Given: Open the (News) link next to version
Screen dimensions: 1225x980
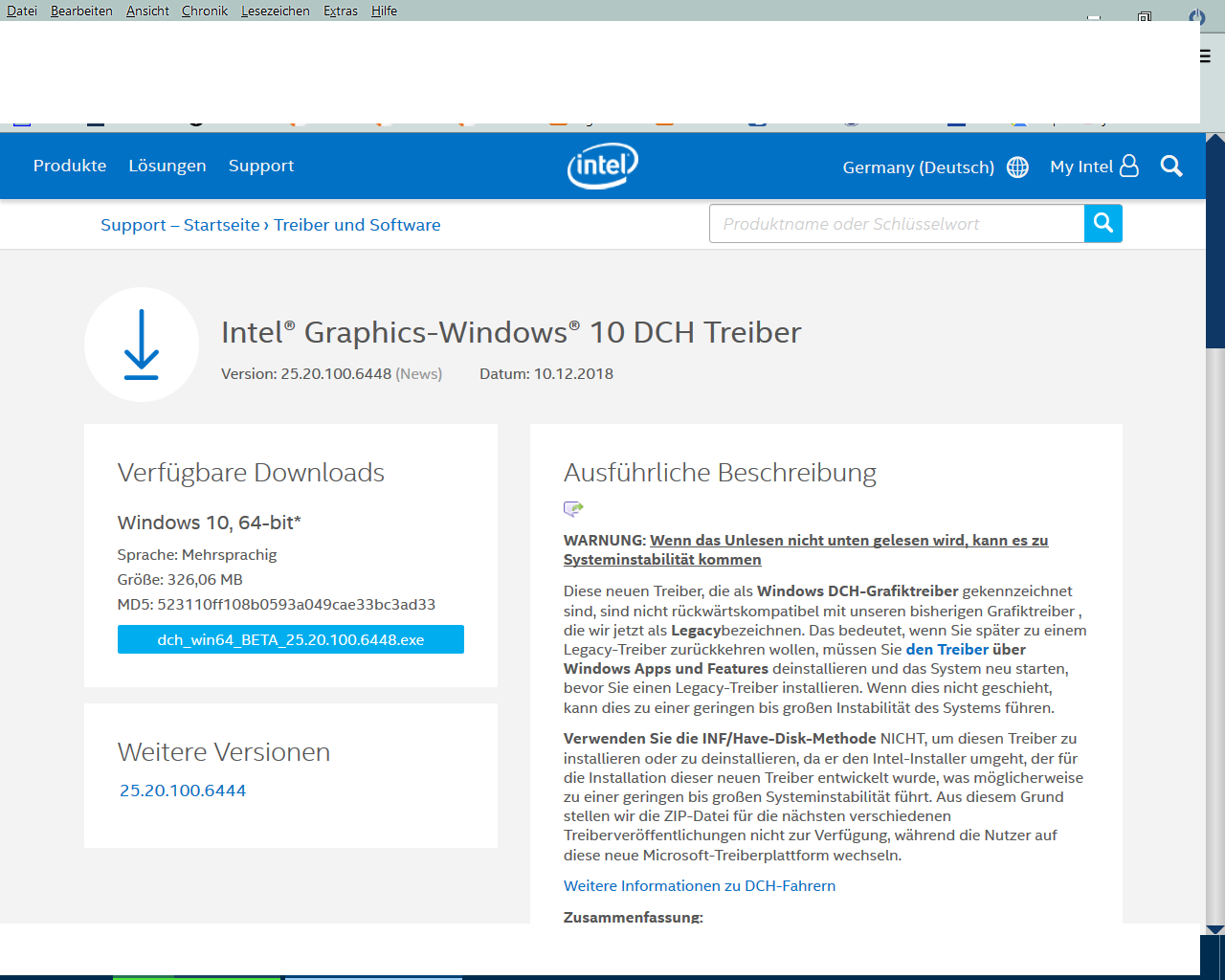Looking at the screenshot, I should [x=419, y=373].
